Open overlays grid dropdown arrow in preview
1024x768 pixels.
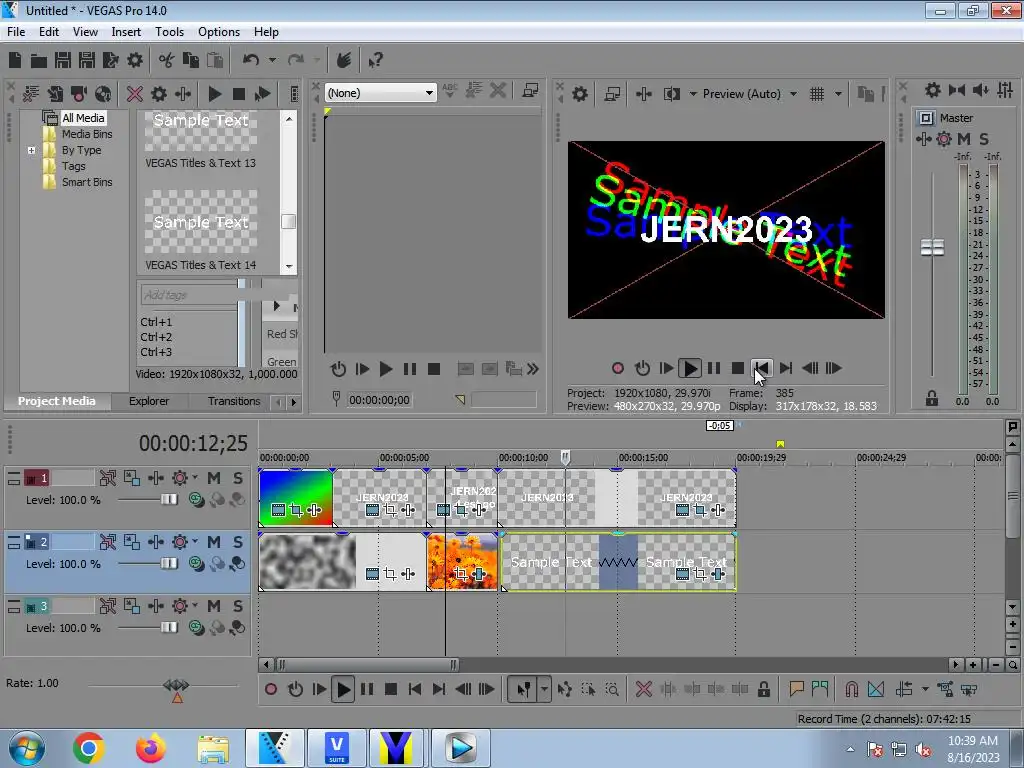[838, 94]
